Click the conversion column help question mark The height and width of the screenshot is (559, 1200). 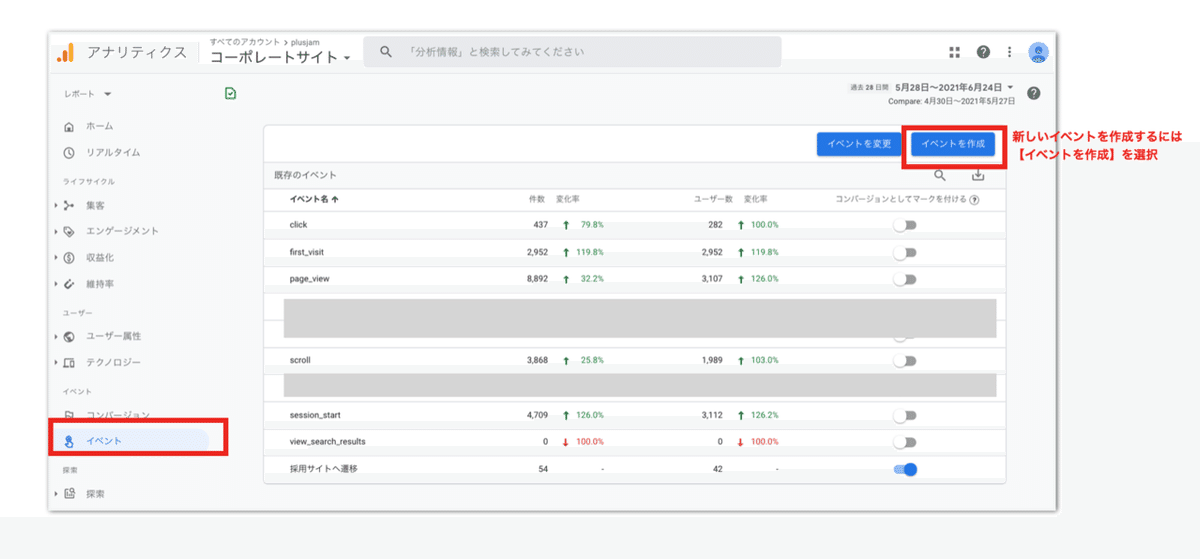tap(974, 199)
